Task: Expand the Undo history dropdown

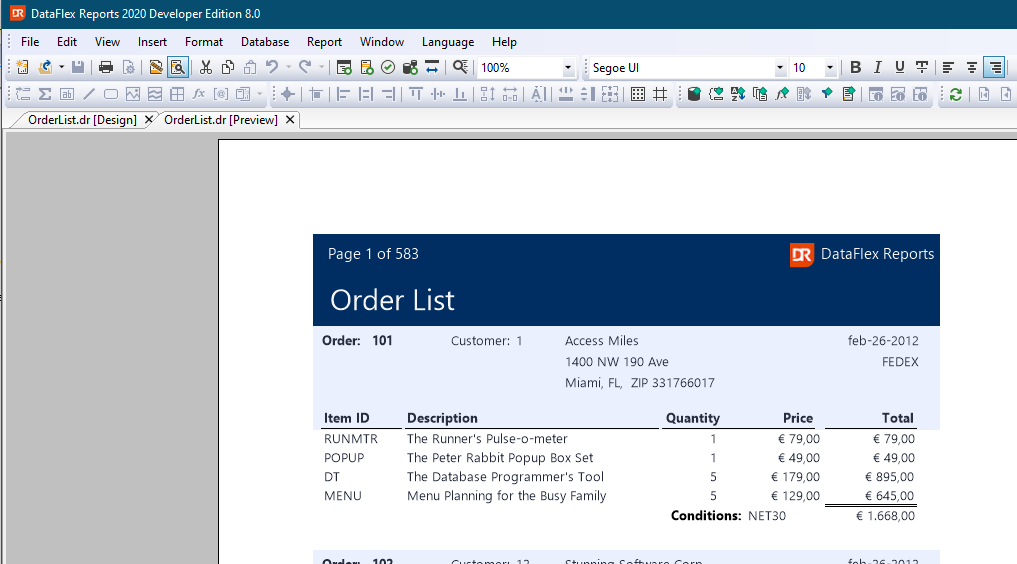Action: 289,67
